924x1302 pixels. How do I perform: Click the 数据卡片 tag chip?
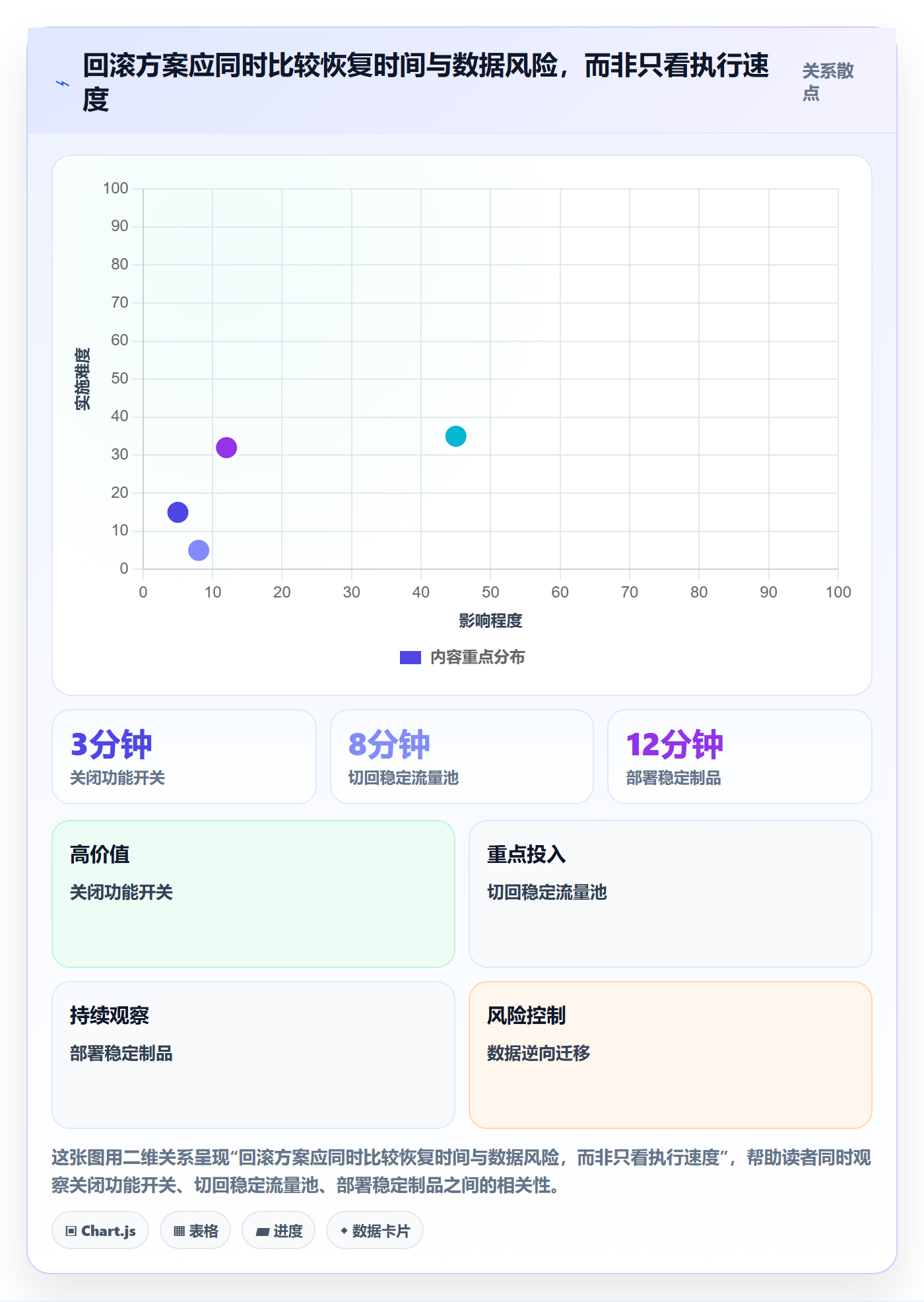[375, 1231]
